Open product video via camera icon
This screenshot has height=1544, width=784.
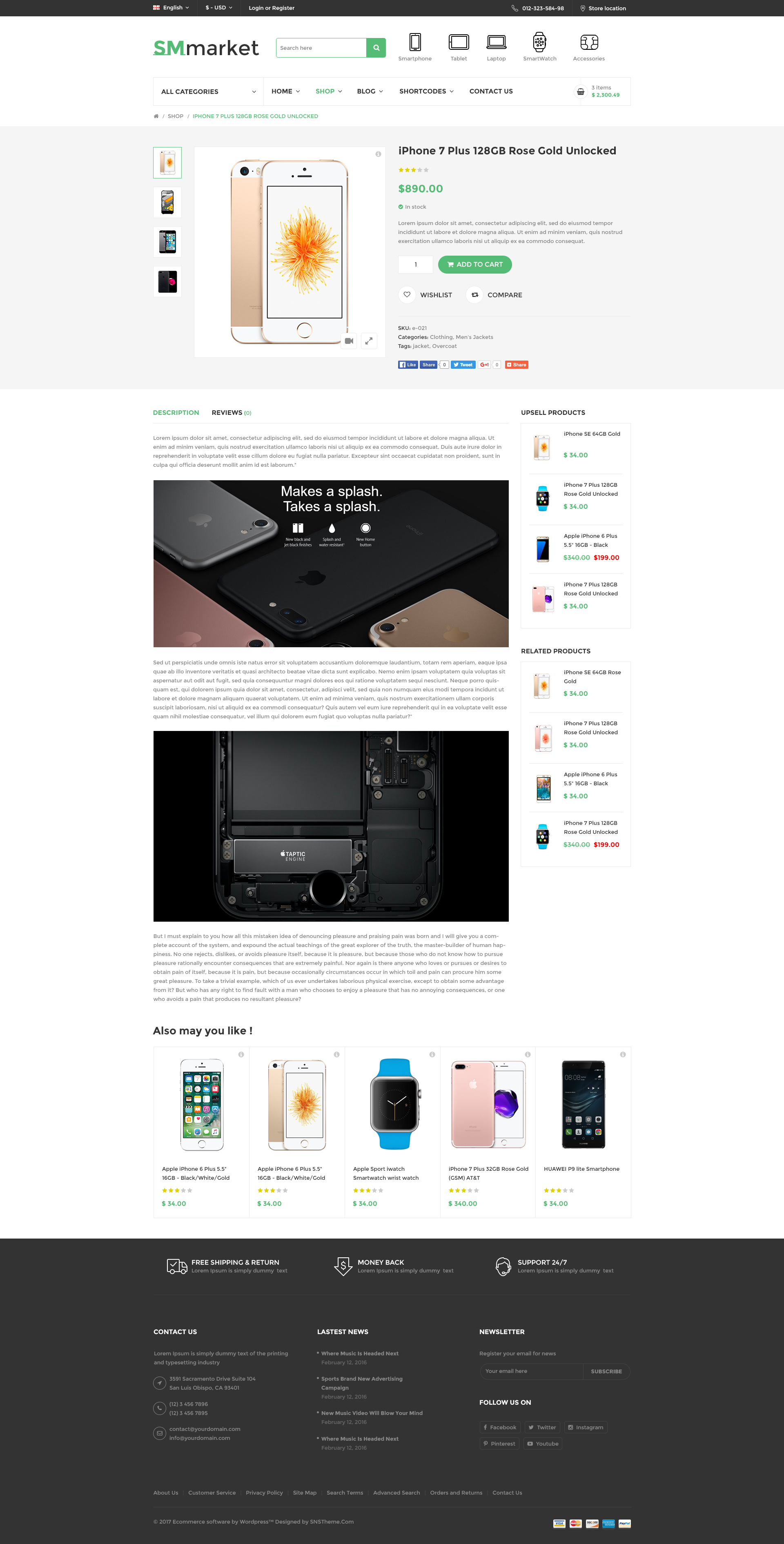[x=349, y=341]
